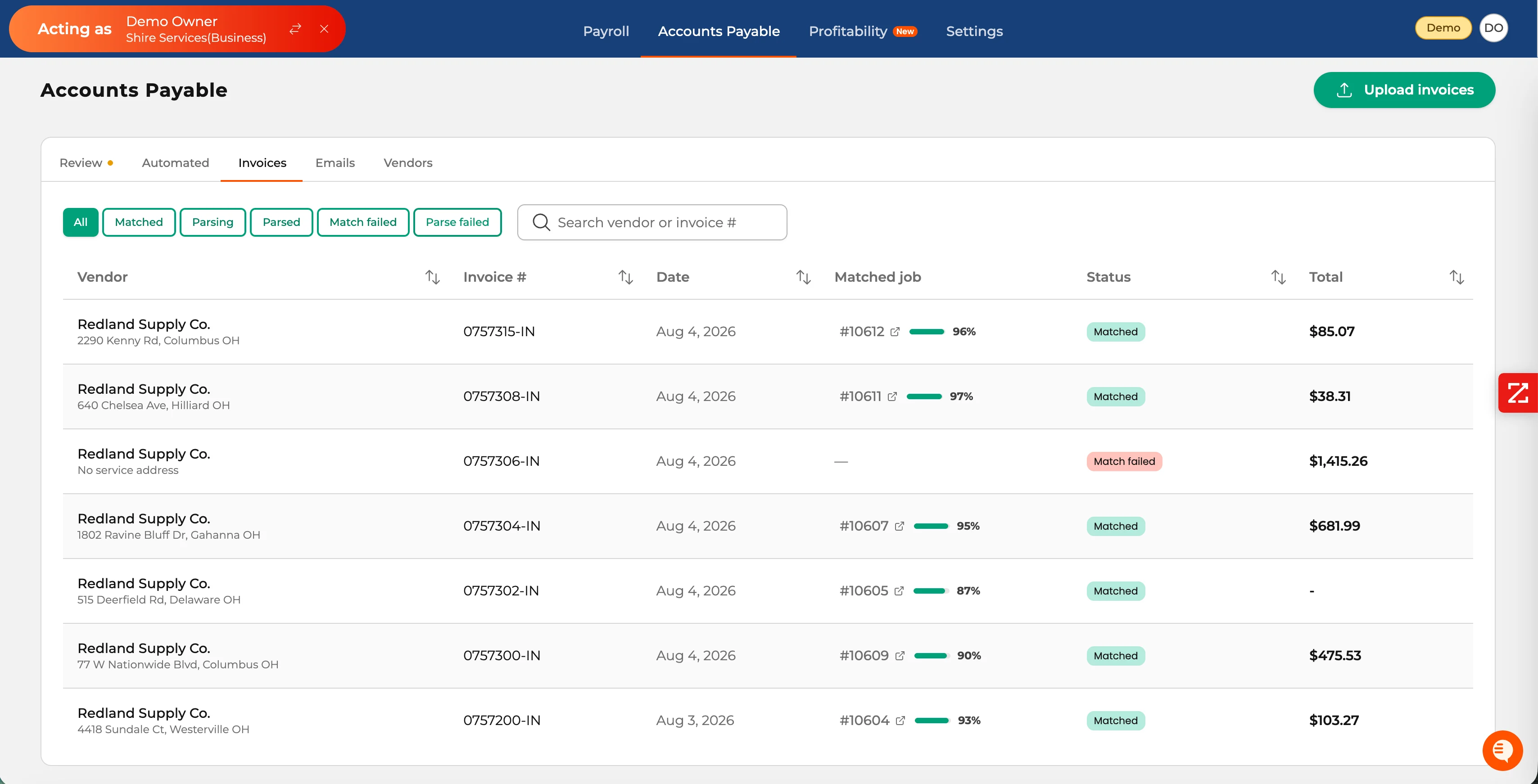1538x784 pixels.
Task: Click Redland Supply Co. at 640 Chelsea Ave
Action: tap(143, 389)
